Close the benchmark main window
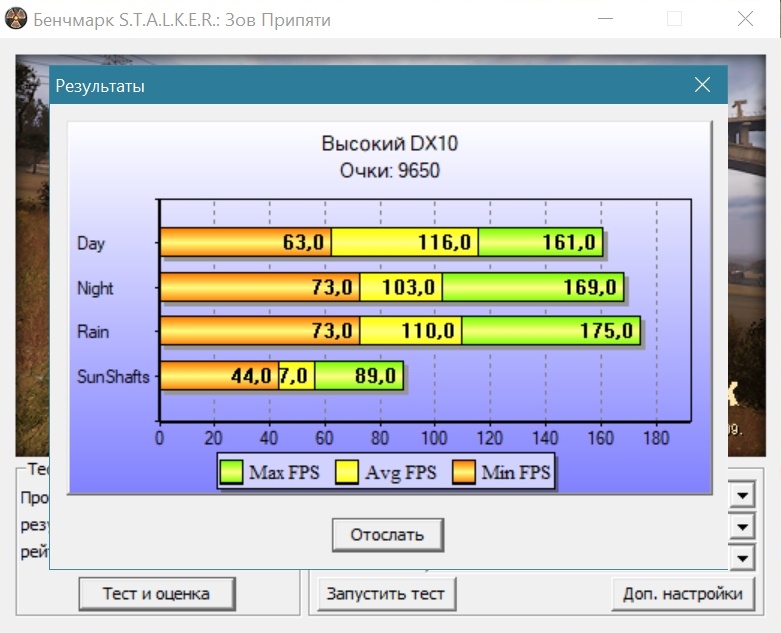 point(745,19)
